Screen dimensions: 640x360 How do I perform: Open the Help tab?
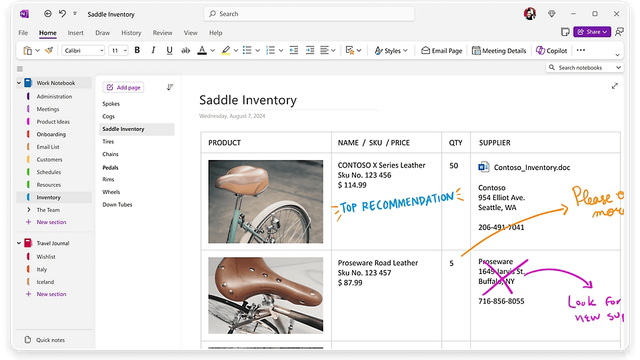[x=216, y=33]
